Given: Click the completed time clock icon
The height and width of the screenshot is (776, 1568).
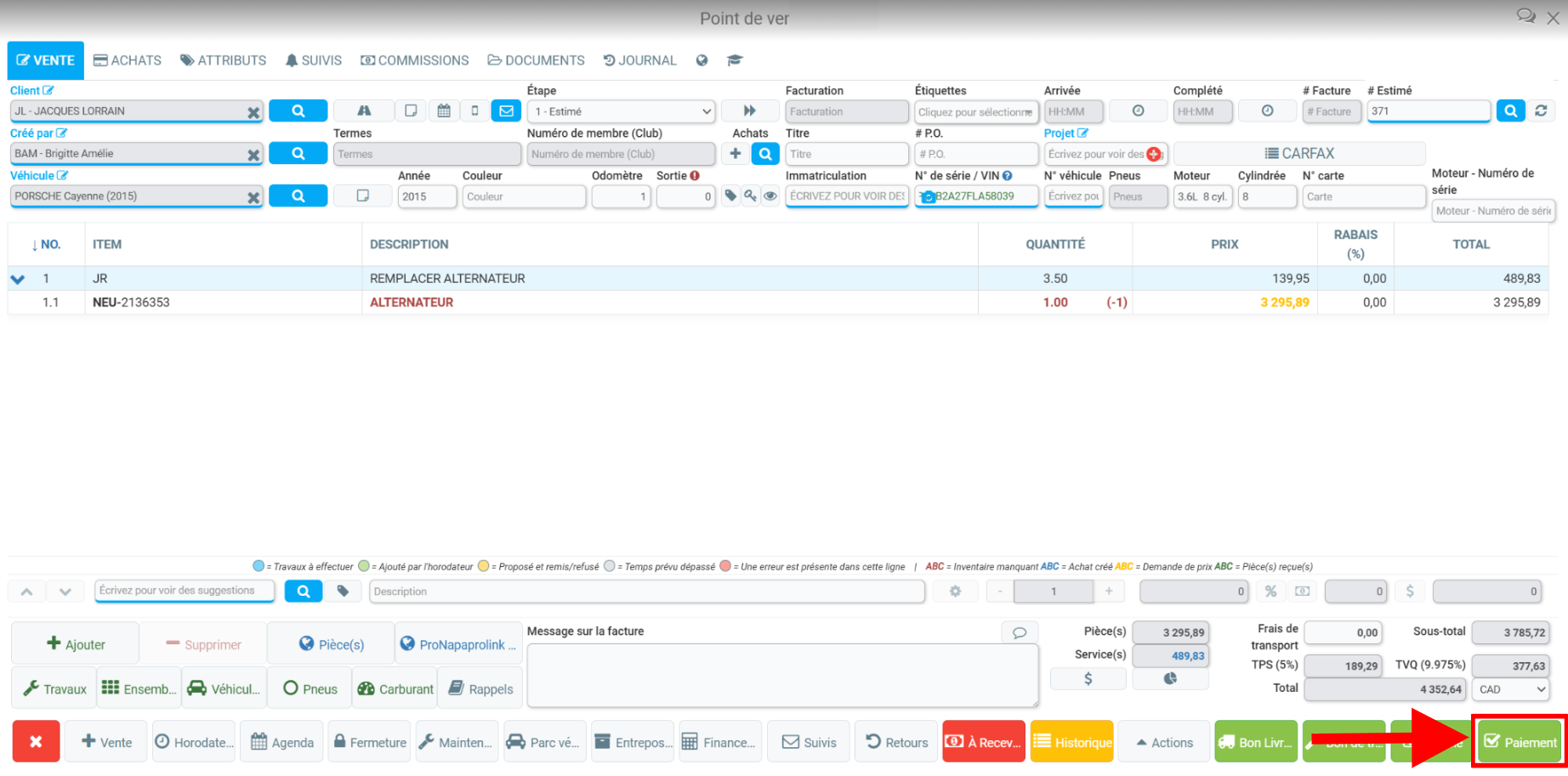Looking at the screenshot, I should (1267, 110).
